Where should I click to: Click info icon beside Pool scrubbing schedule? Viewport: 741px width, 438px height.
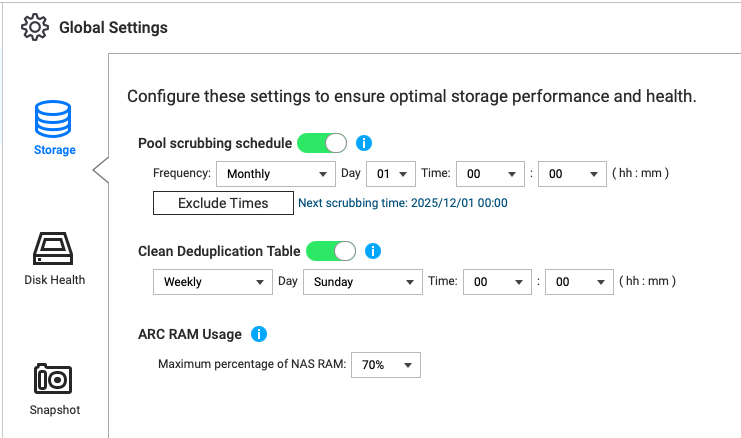(364, 142)
